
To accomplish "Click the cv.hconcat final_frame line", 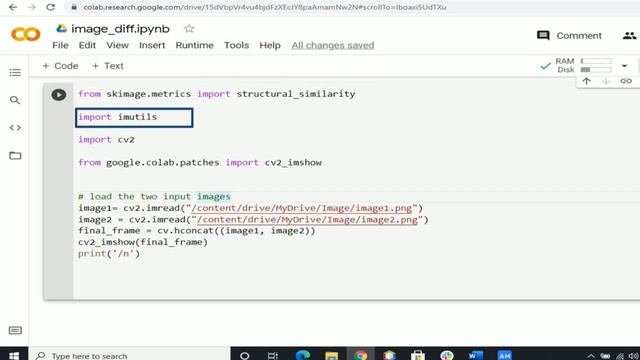I will pos(197,231).
